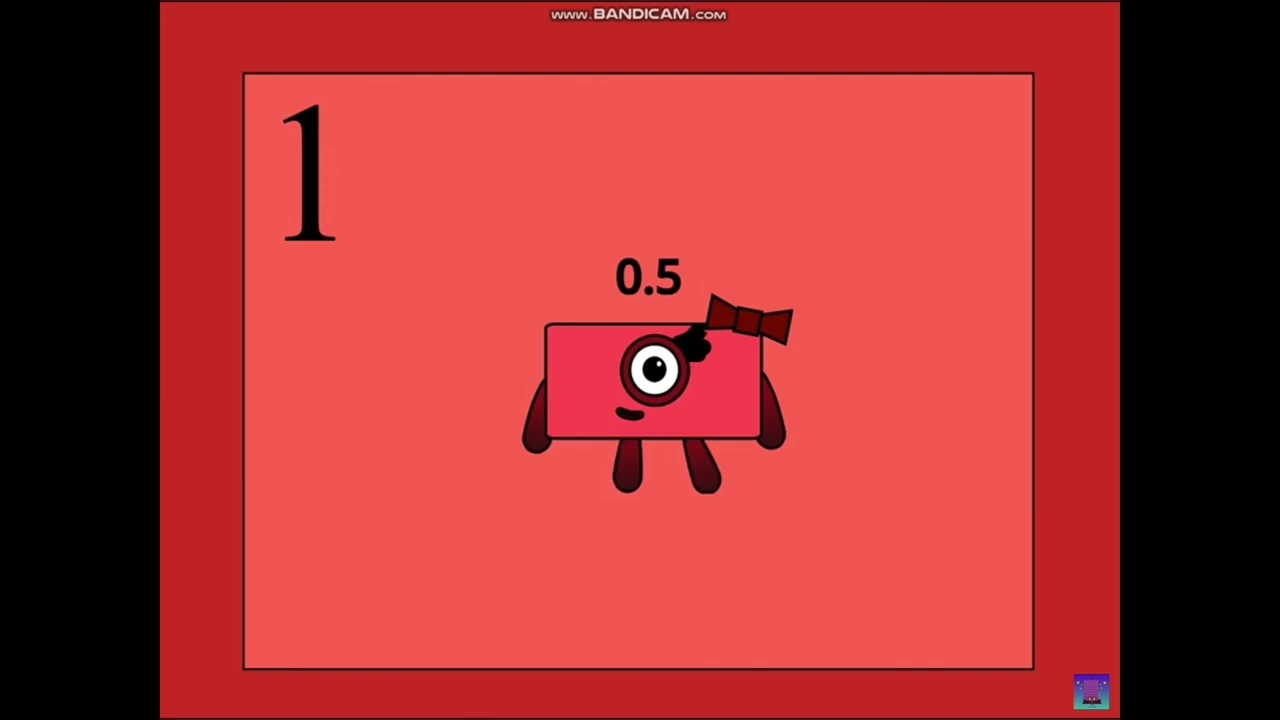Click the red rectangle character with bow
The height and width of the screenshot is (720, 1280).
coord(657,393)
